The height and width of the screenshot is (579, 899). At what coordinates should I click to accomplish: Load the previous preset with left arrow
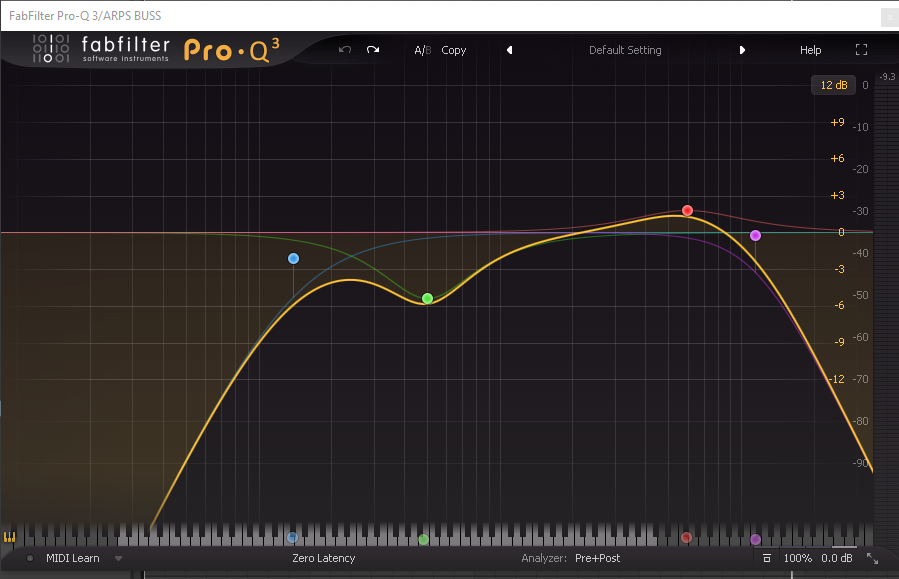[509, 50]
